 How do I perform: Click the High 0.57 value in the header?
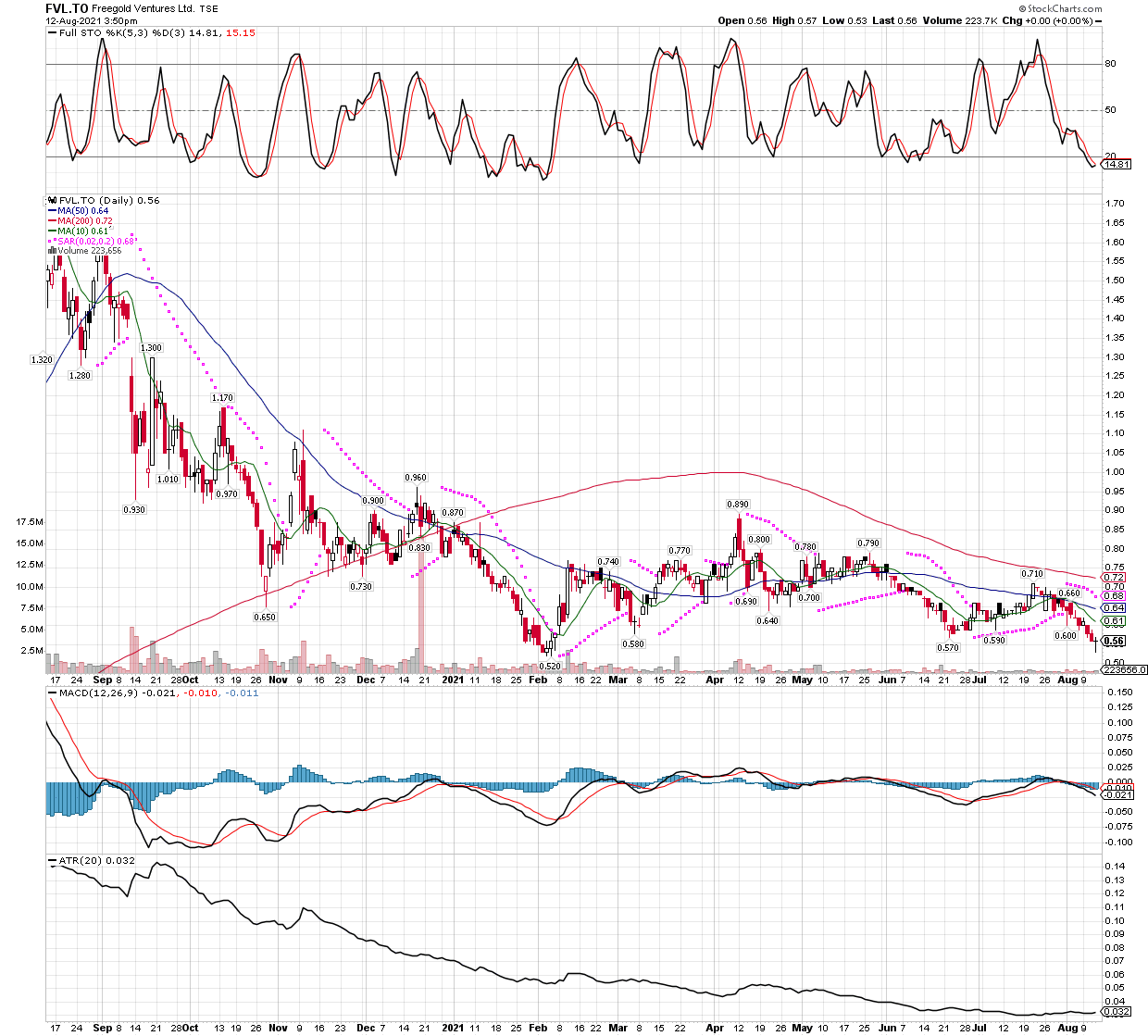pos(794,20)
